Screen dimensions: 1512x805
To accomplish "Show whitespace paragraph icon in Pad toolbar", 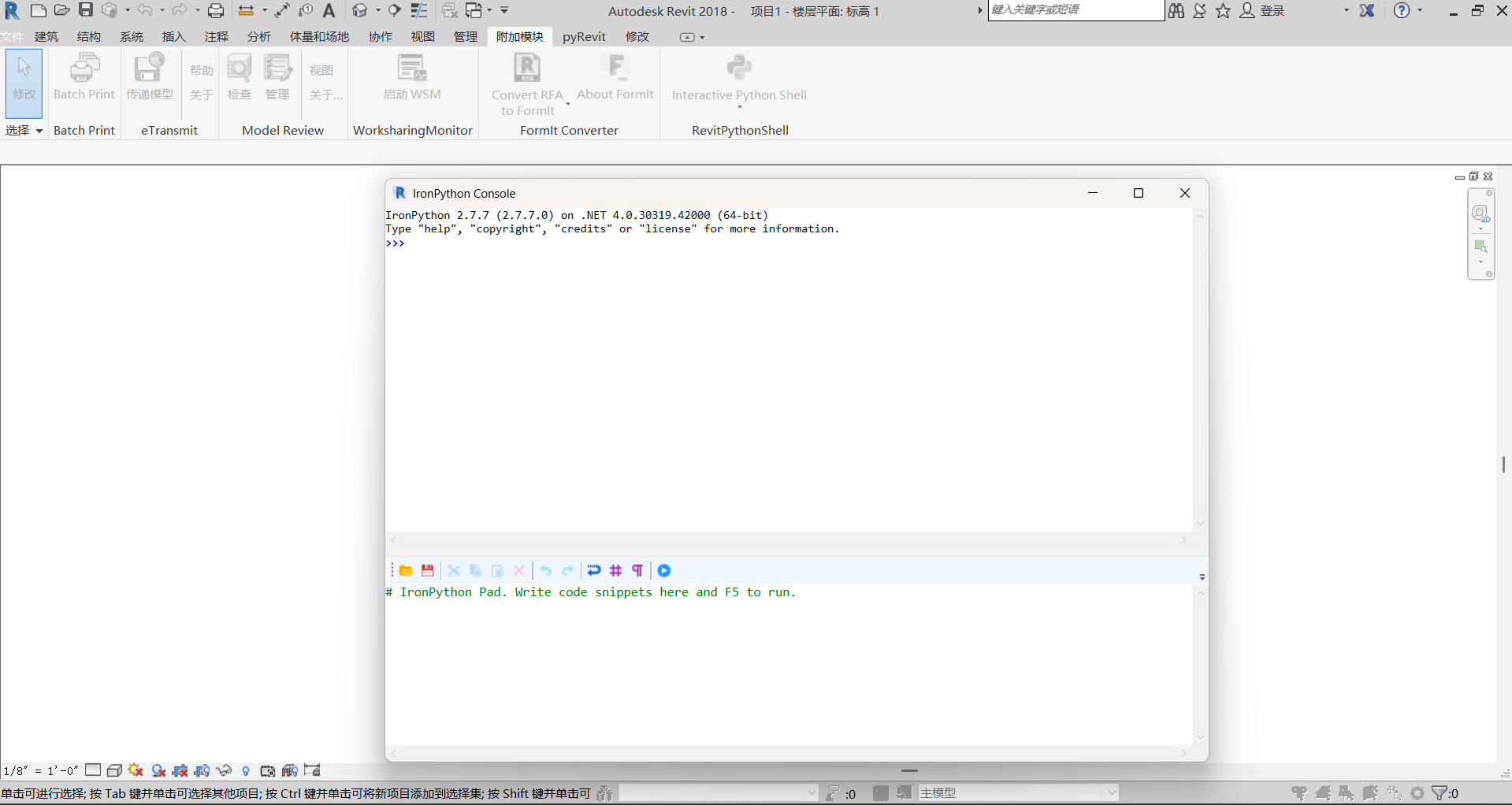I will (x=637, y=570).
